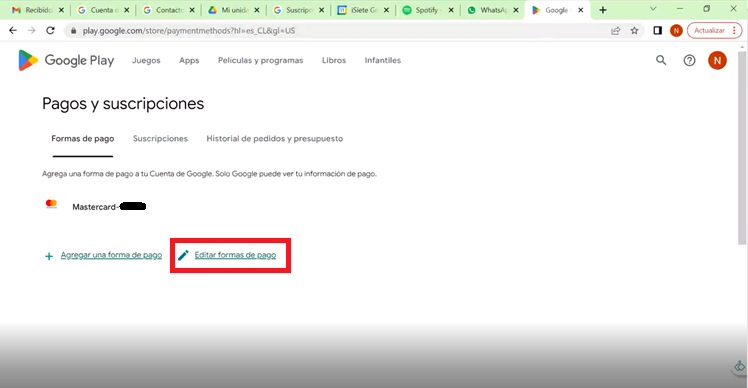The image size is (748, 388).
Task: Switch to the Suscripciones browser tab
Action: tap(298, 10)
